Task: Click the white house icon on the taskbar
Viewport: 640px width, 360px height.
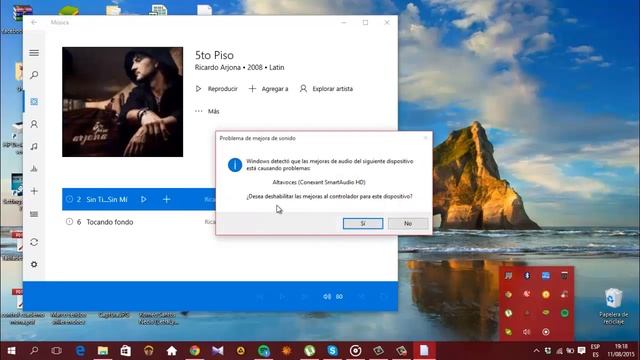Action: 172,351
